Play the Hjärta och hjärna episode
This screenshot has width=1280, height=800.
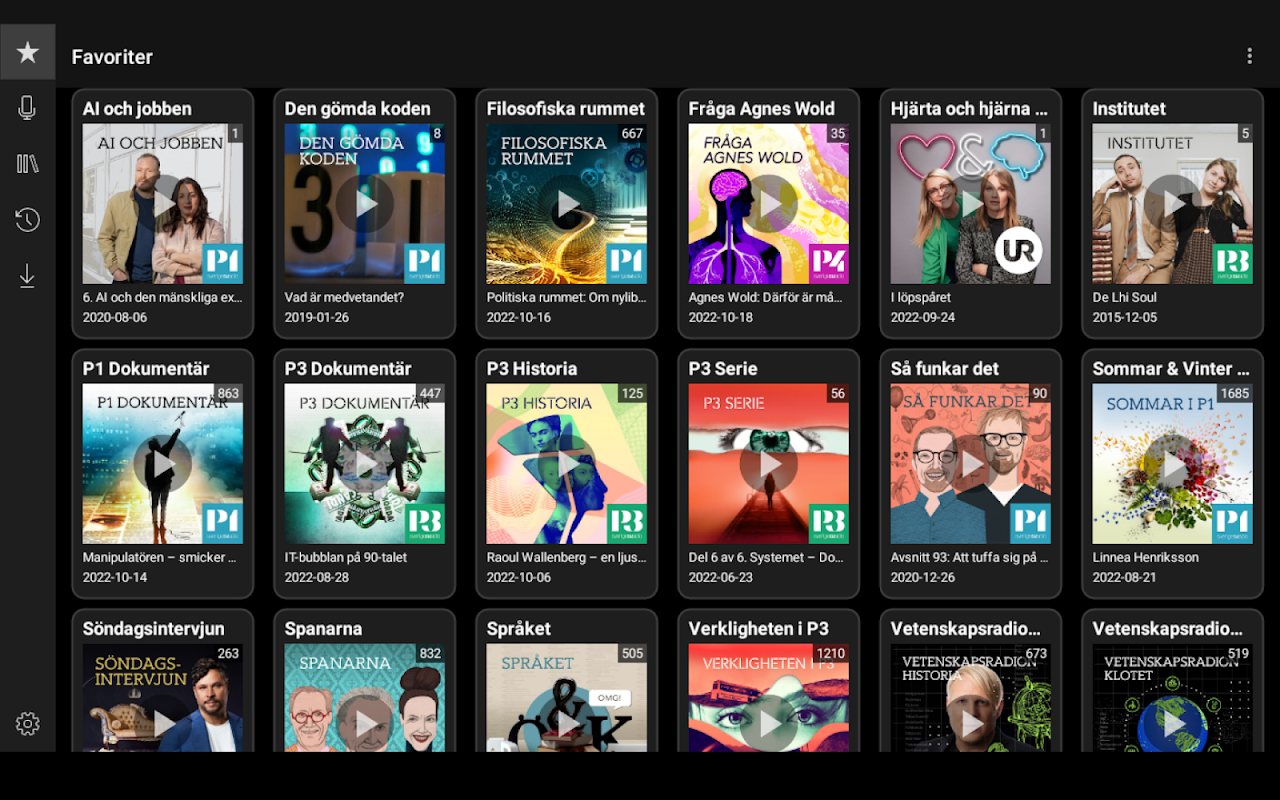[x=971, y=204]
